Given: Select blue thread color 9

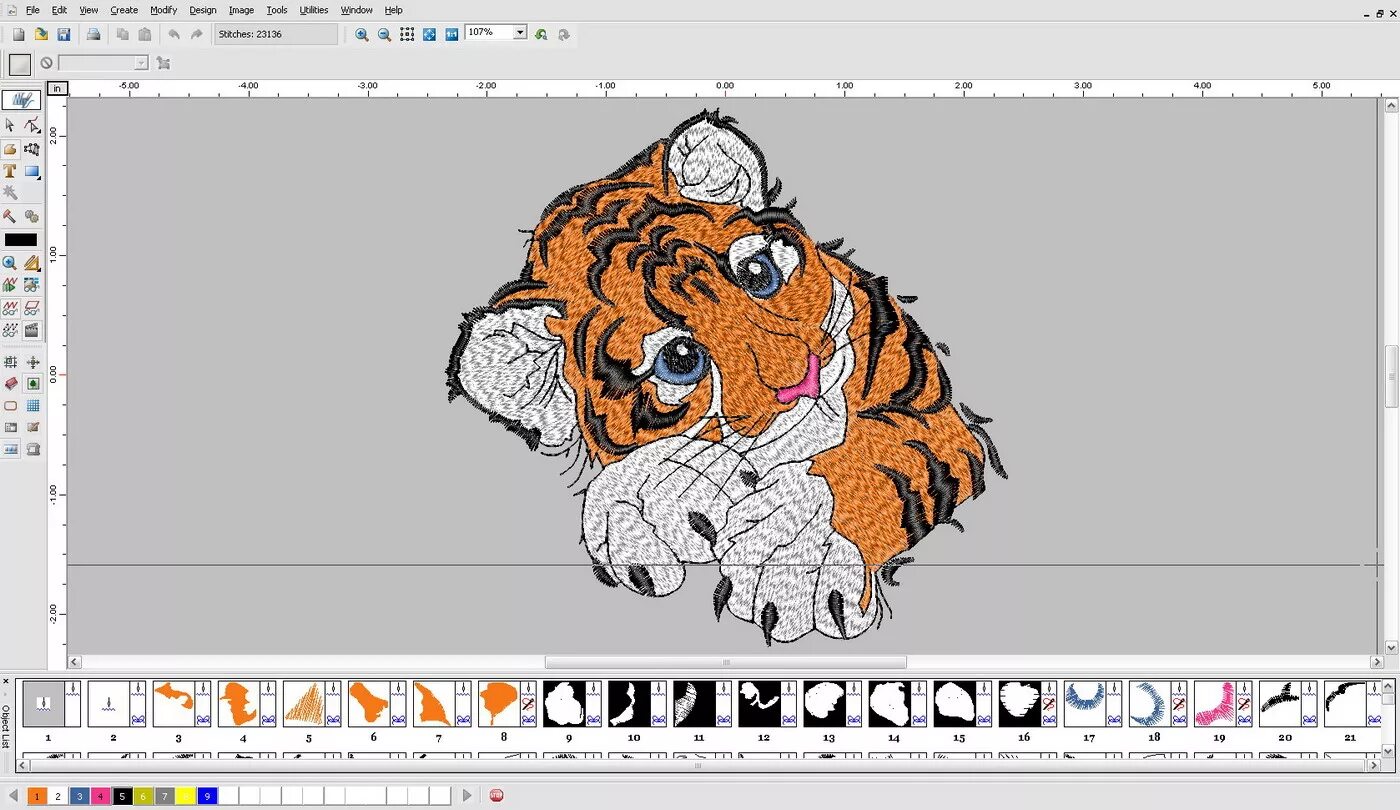Looking at the screenshot, I should [207, 796].
